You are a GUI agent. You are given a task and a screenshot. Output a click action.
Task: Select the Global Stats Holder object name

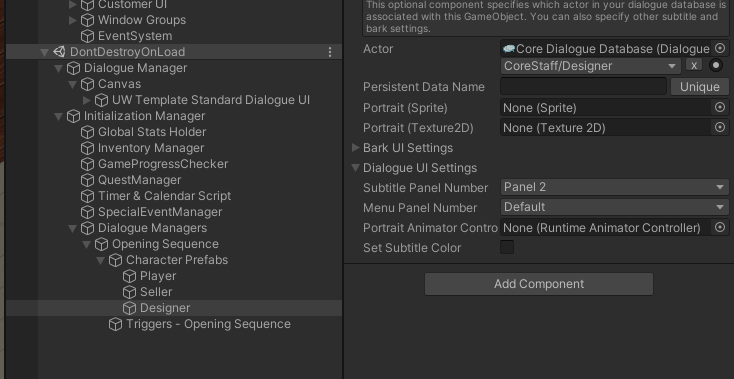pos(152,132)
